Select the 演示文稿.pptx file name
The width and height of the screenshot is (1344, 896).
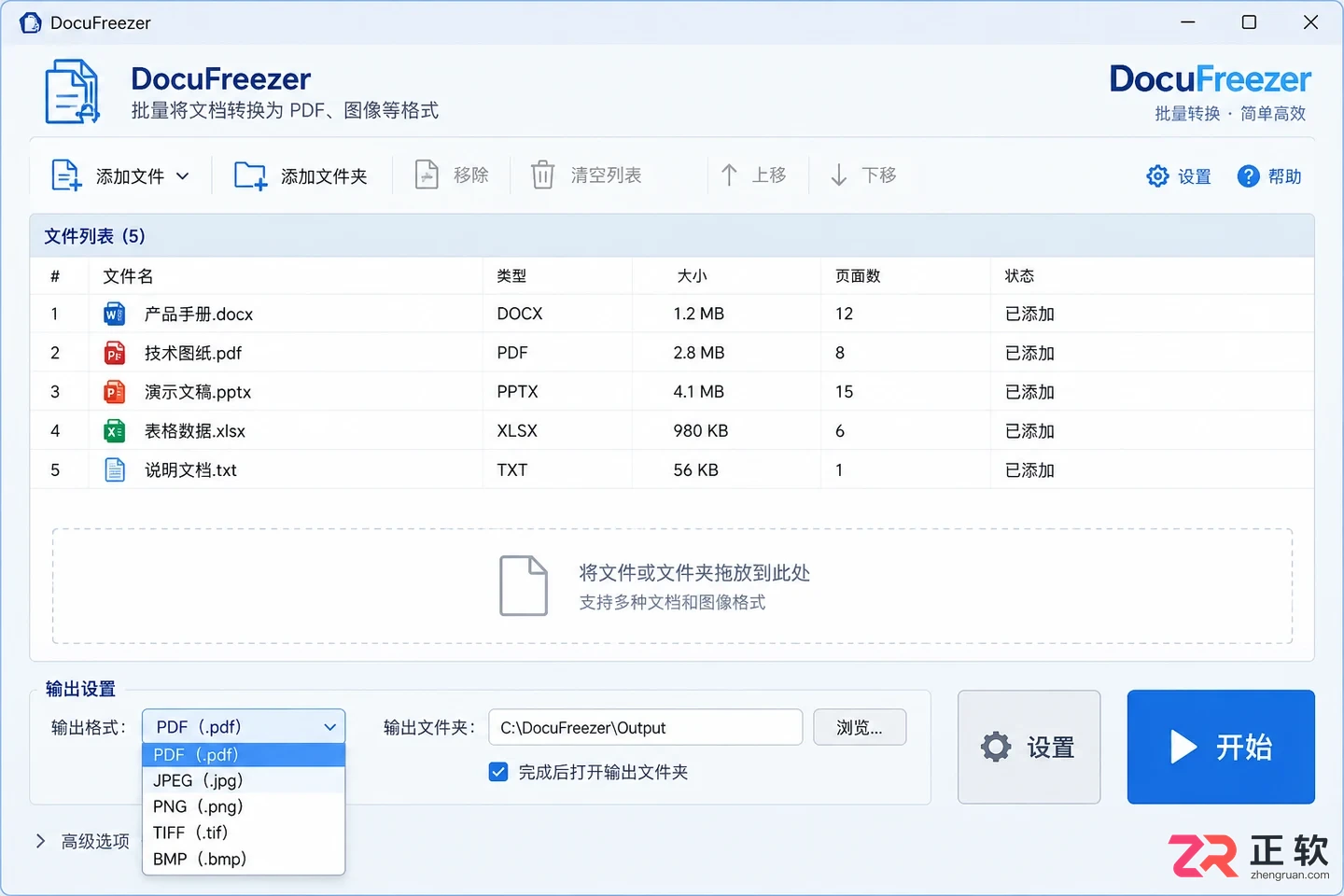point(198,392)
